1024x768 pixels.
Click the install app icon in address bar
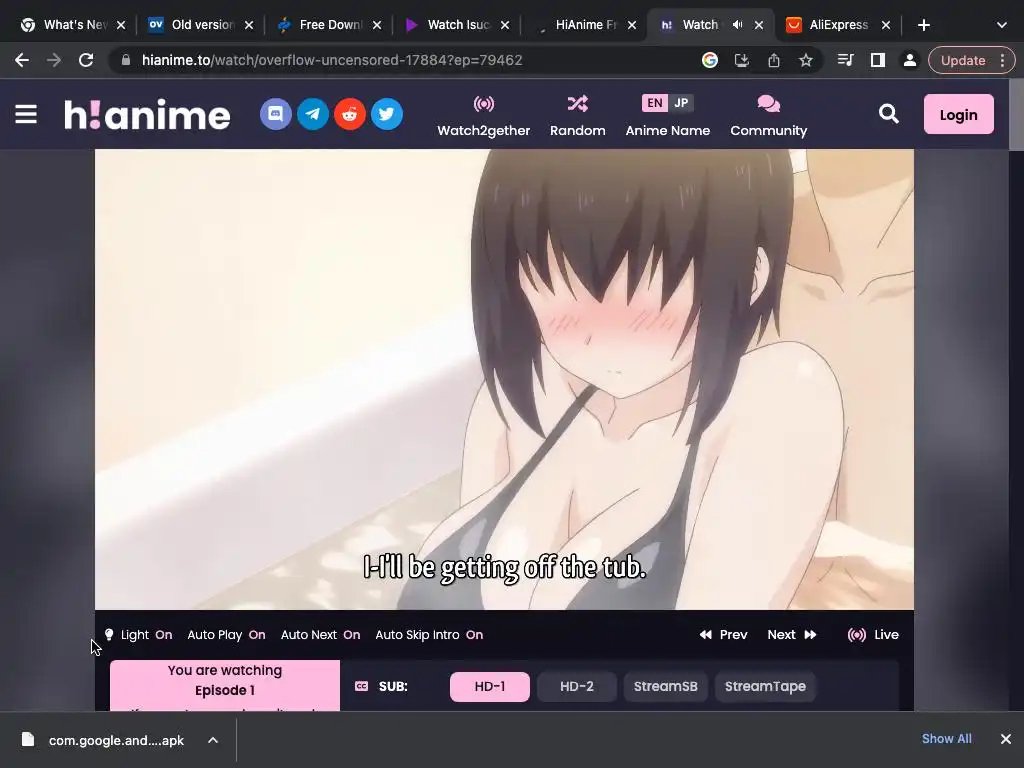tap(742, 60)
